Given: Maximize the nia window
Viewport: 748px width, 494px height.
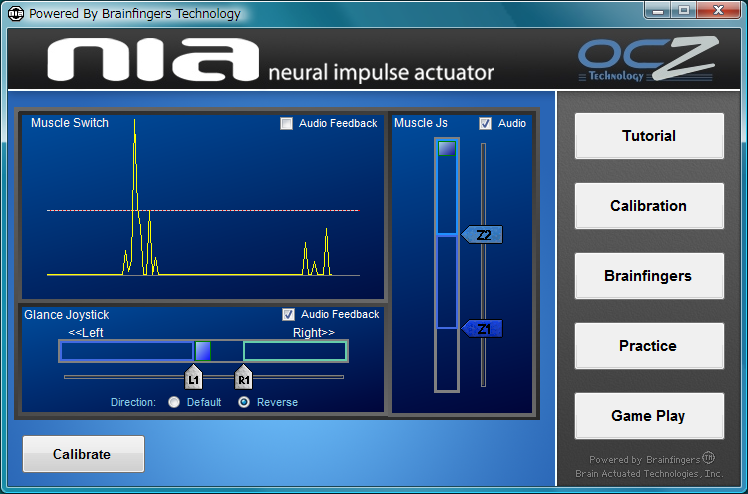Looking at the screenshot, I should point(684,10).
